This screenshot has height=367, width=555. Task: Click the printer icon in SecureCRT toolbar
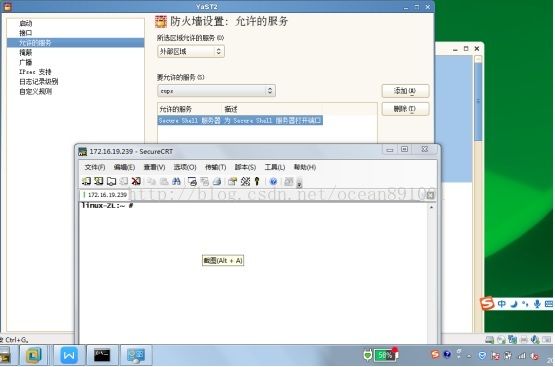pos(217,182)
